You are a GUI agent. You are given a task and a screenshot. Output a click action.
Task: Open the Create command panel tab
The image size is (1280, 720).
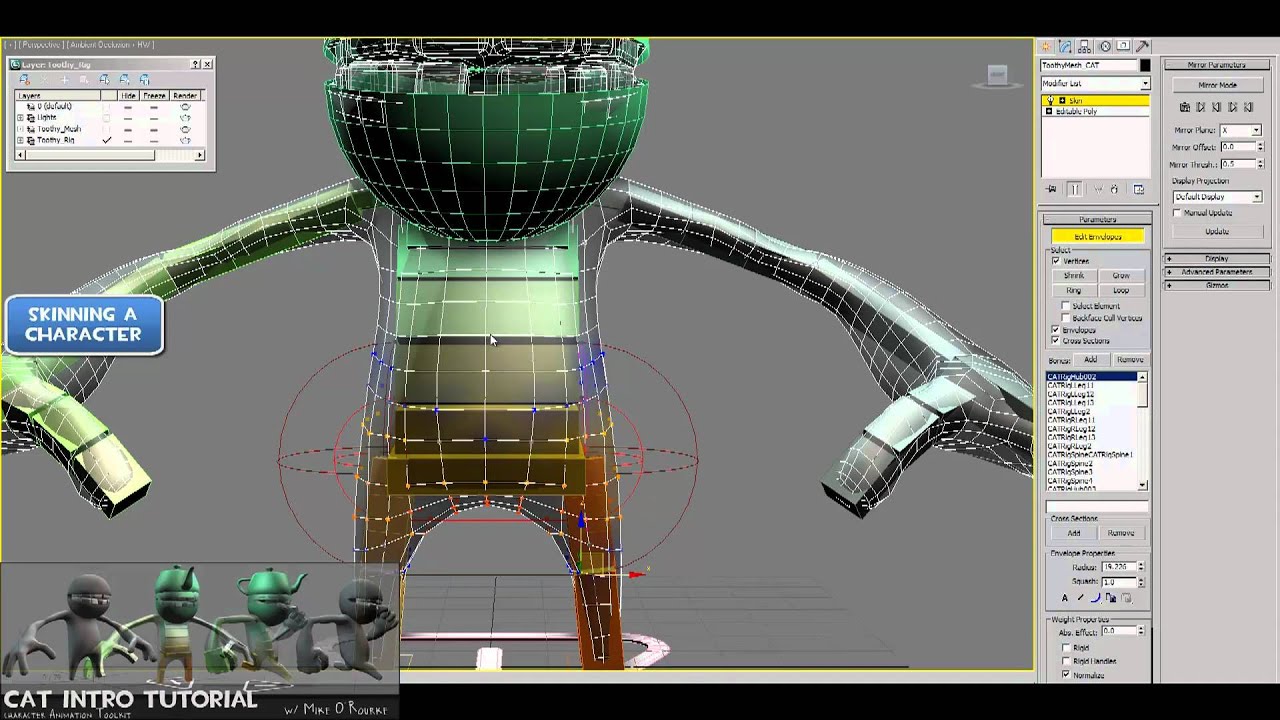(1045, 46)
